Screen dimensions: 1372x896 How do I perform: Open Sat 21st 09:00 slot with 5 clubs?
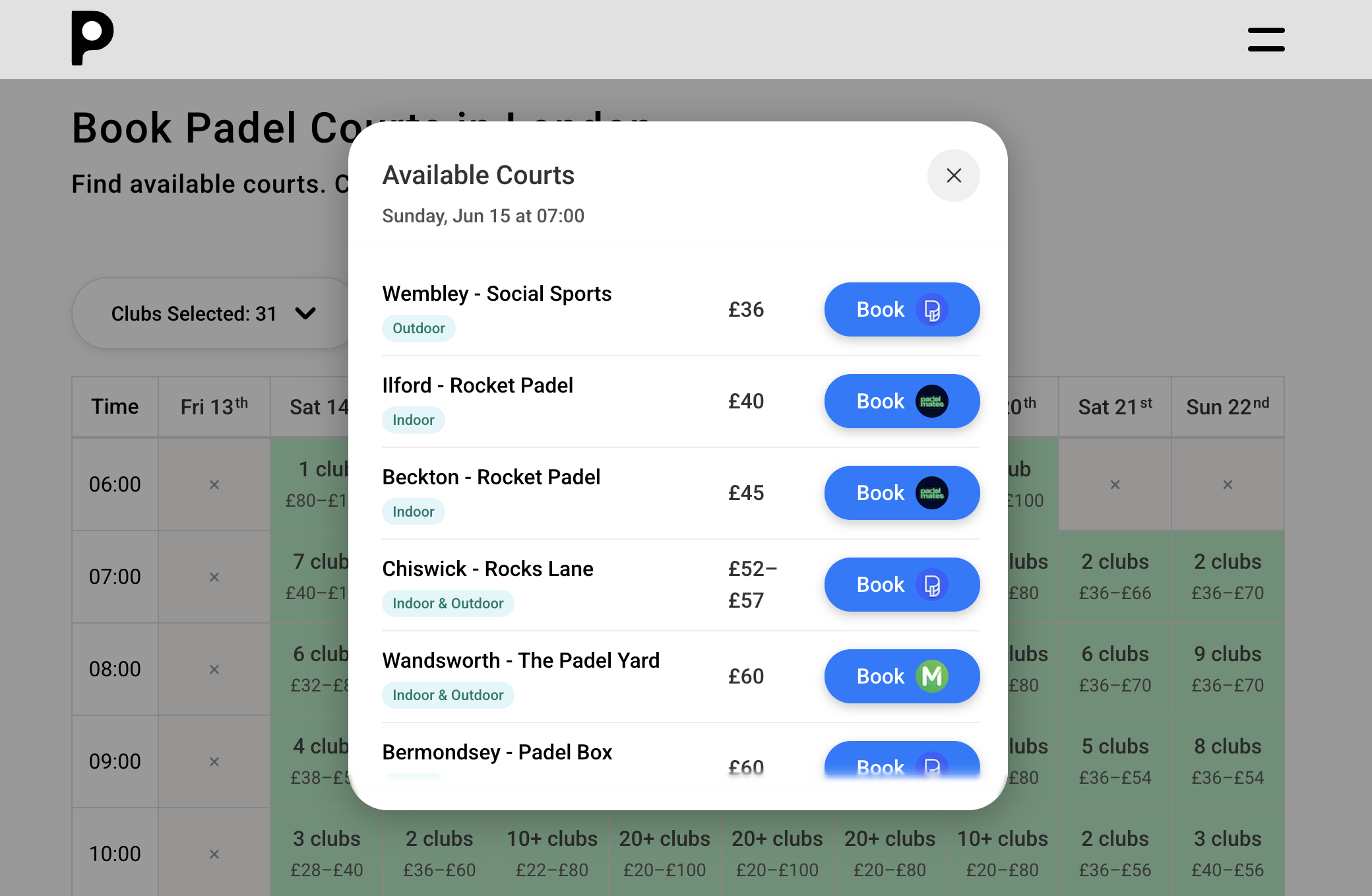(x=1115, y=761)
